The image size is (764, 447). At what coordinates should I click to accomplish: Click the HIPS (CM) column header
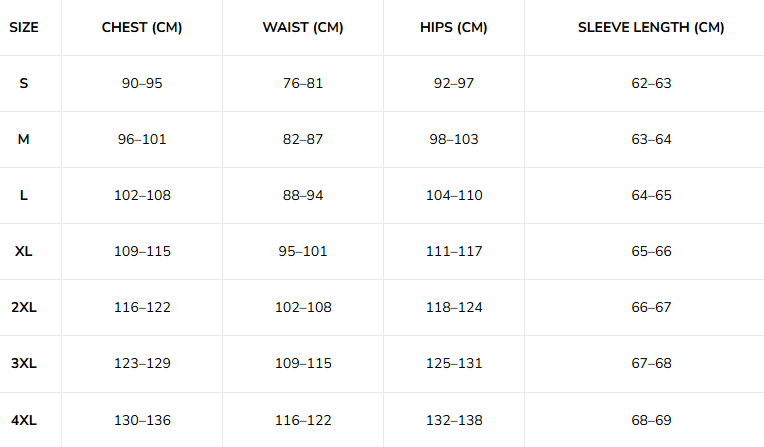tap(454, 27)
